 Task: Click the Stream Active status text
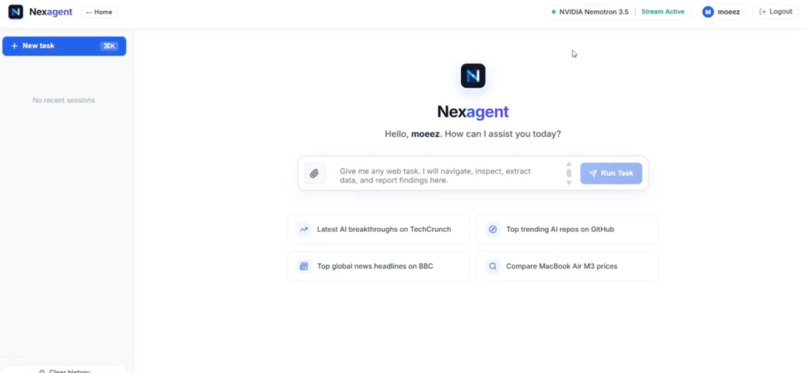click(663, 12)
